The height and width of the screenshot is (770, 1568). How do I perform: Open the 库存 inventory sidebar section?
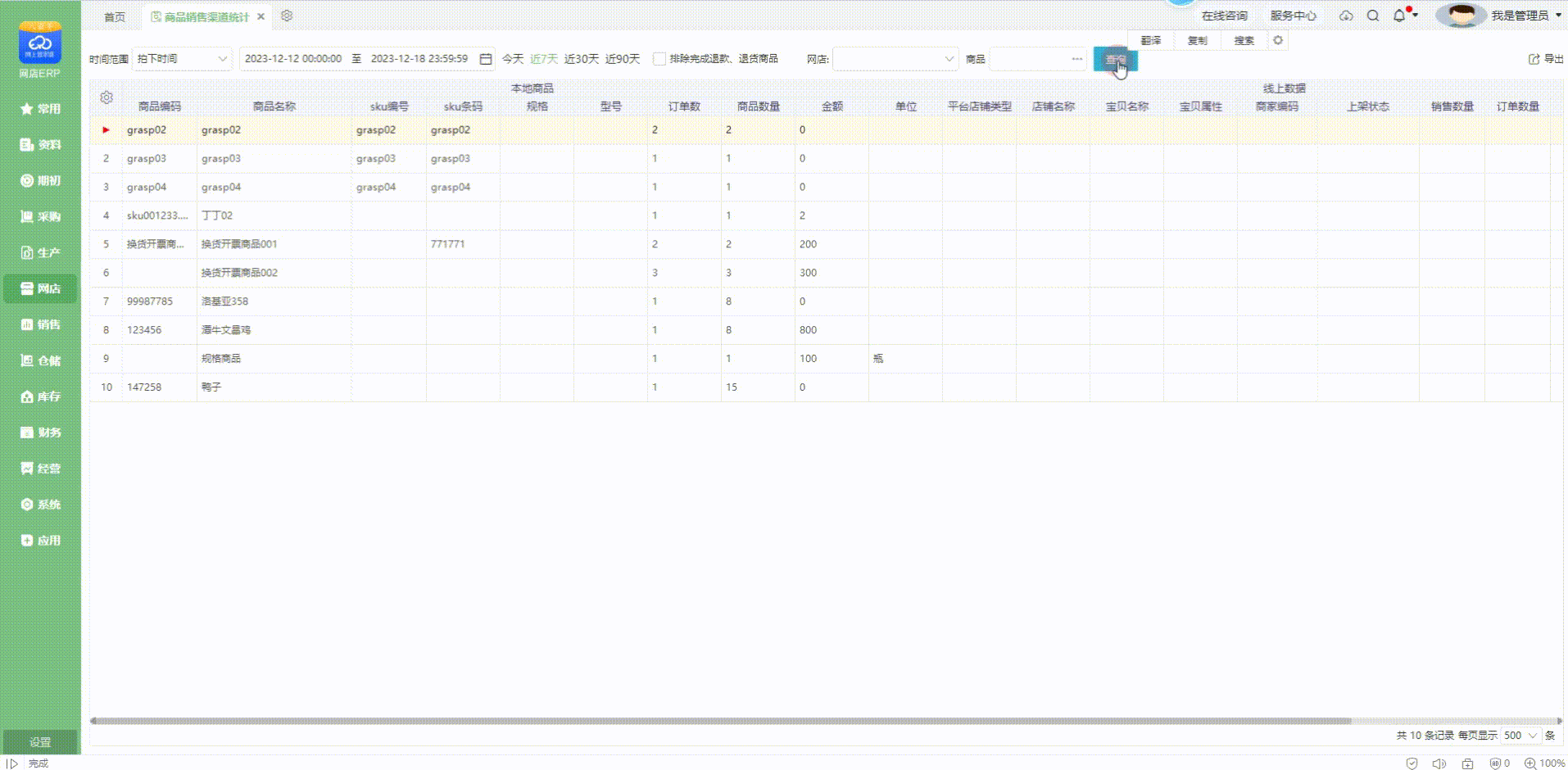[x=40, y=396]
